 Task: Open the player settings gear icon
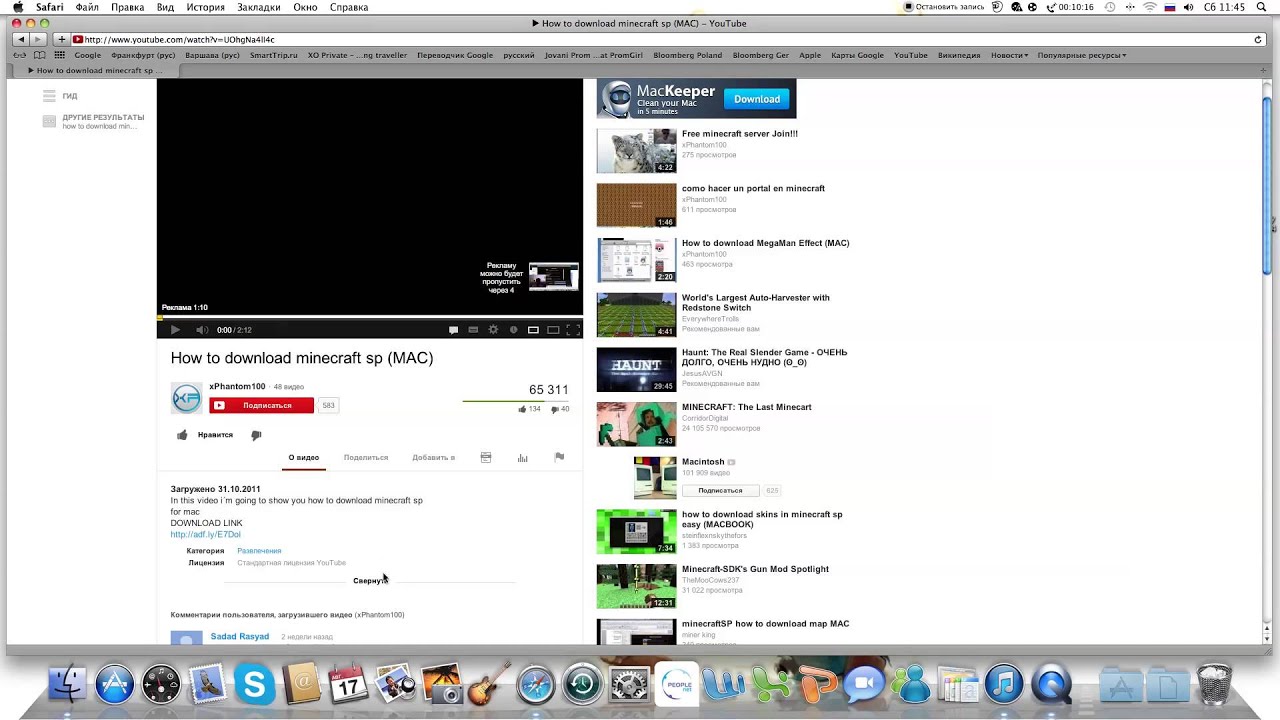tap(493, 330)
